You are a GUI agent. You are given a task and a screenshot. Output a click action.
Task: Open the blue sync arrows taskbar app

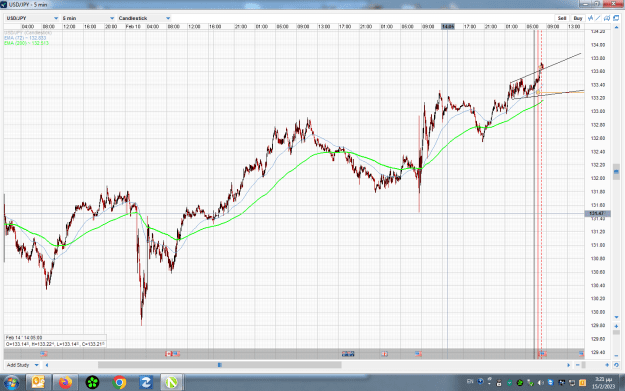146,383
